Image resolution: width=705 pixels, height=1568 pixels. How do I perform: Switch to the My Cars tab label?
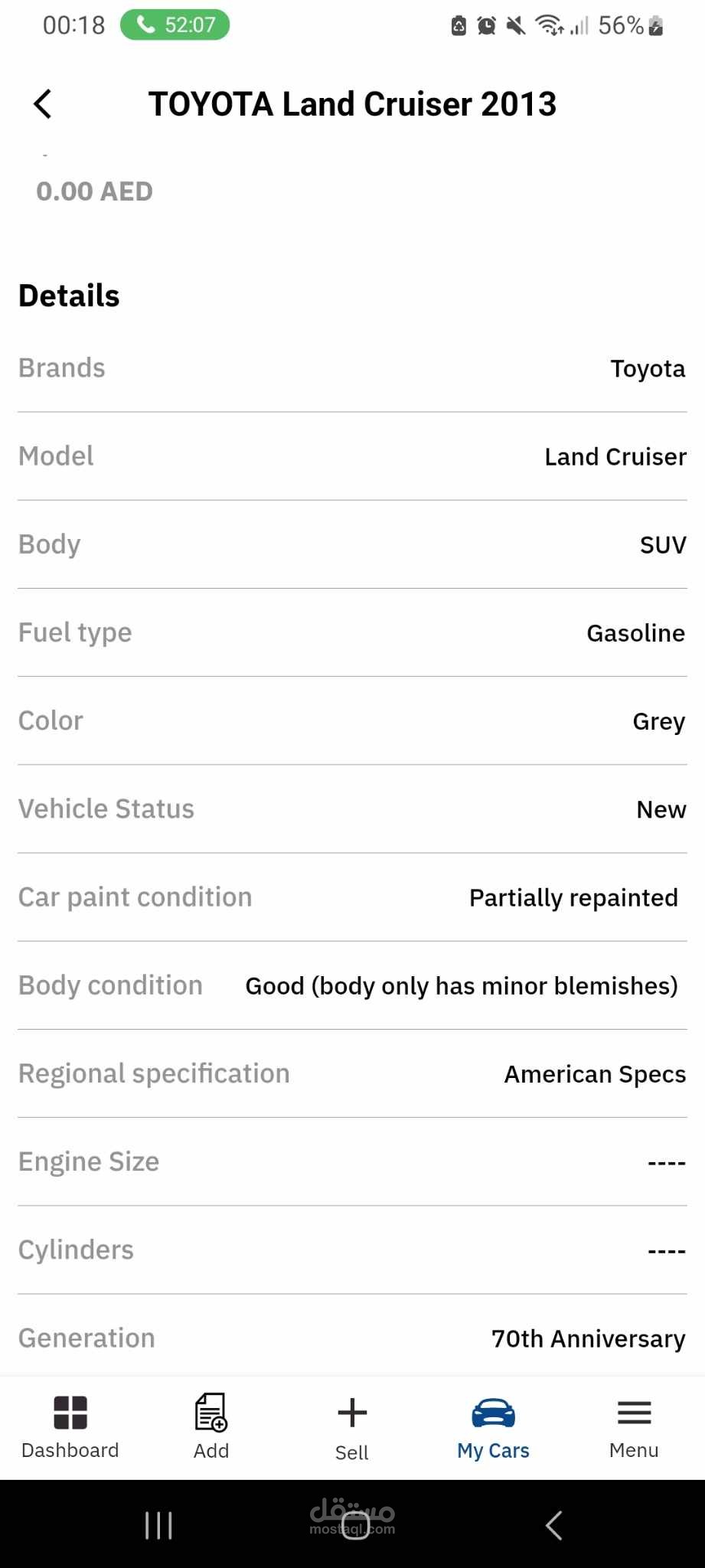(x=493, y=1450)
